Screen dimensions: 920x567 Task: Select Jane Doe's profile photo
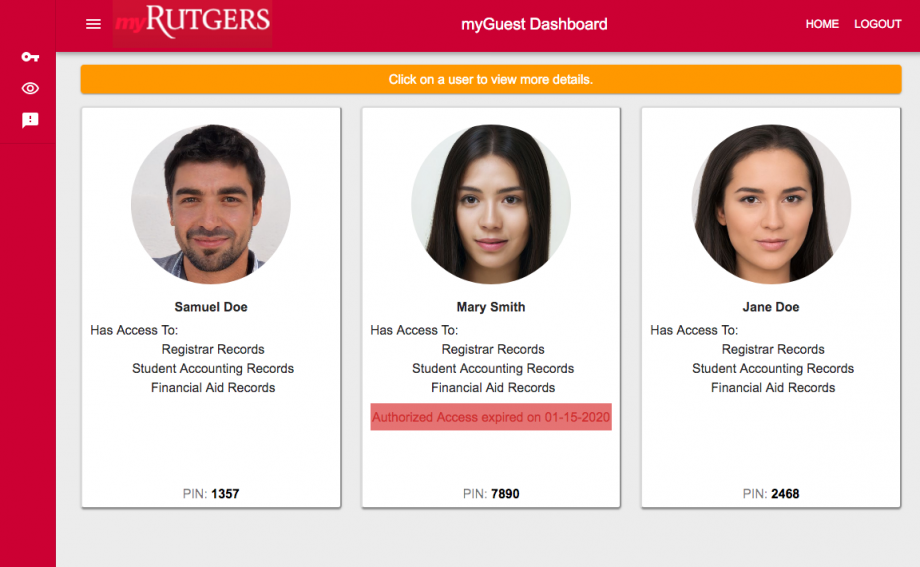(771, 204)
